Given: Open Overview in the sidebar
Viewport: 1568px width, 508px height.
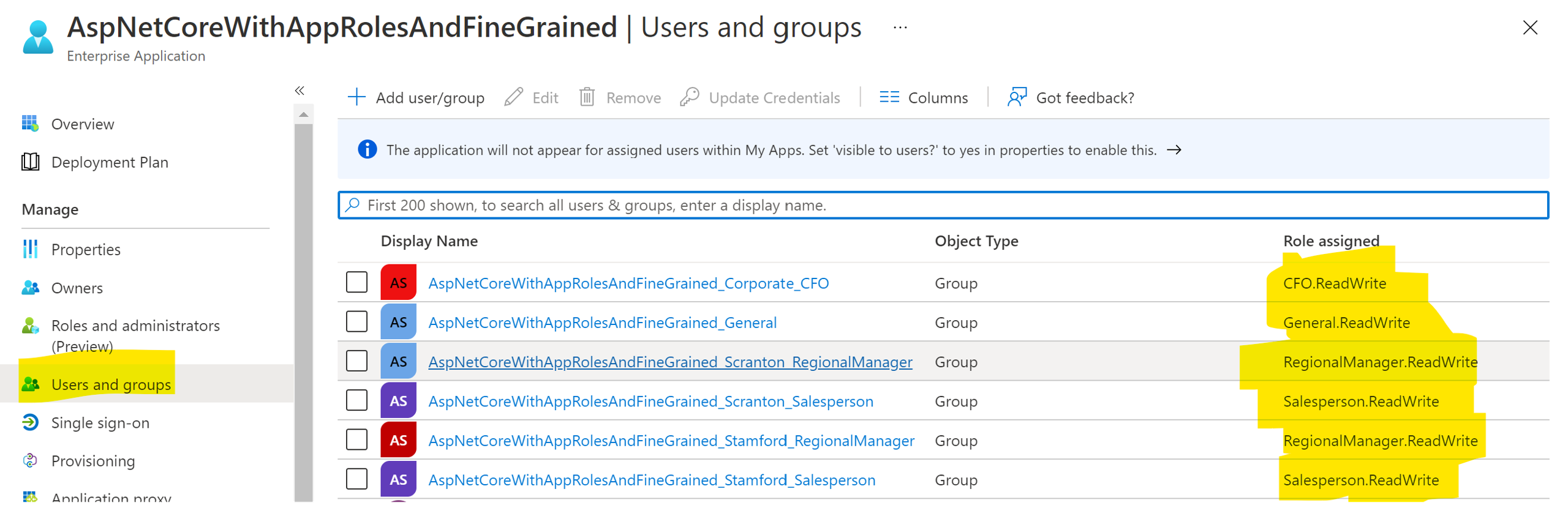Looking at the screenshot, I should pyautogui.click(x=83, y=124).
